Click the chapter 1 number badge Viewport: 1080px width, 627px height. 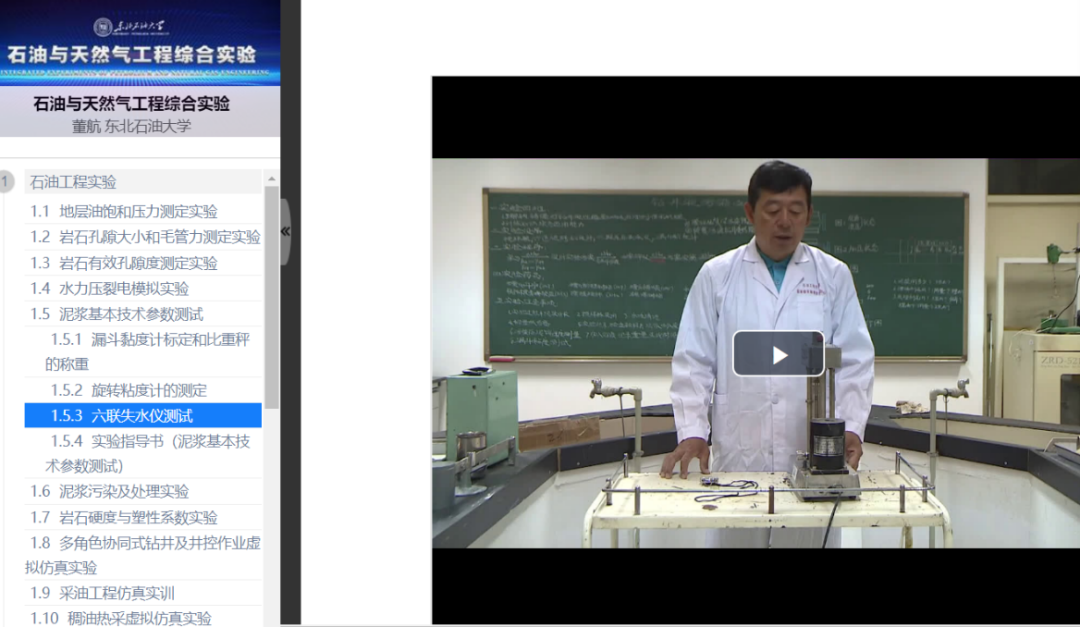point(7,182)
